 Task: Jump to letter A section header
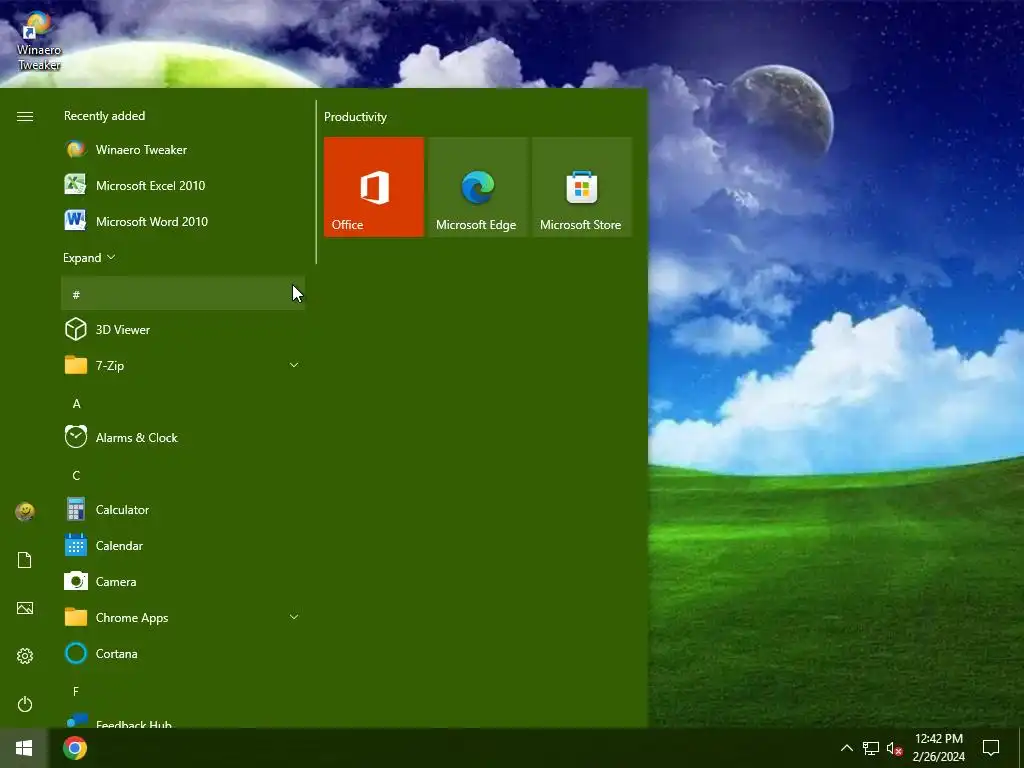pos(183,403)
